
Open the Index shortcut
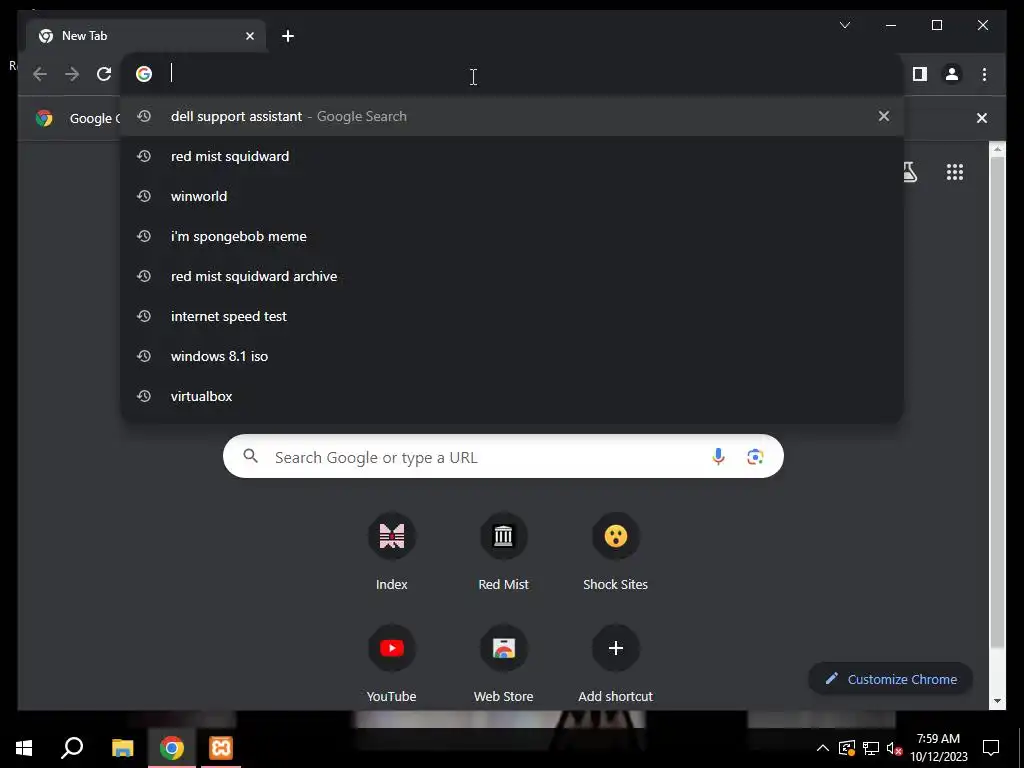point(391,552)
